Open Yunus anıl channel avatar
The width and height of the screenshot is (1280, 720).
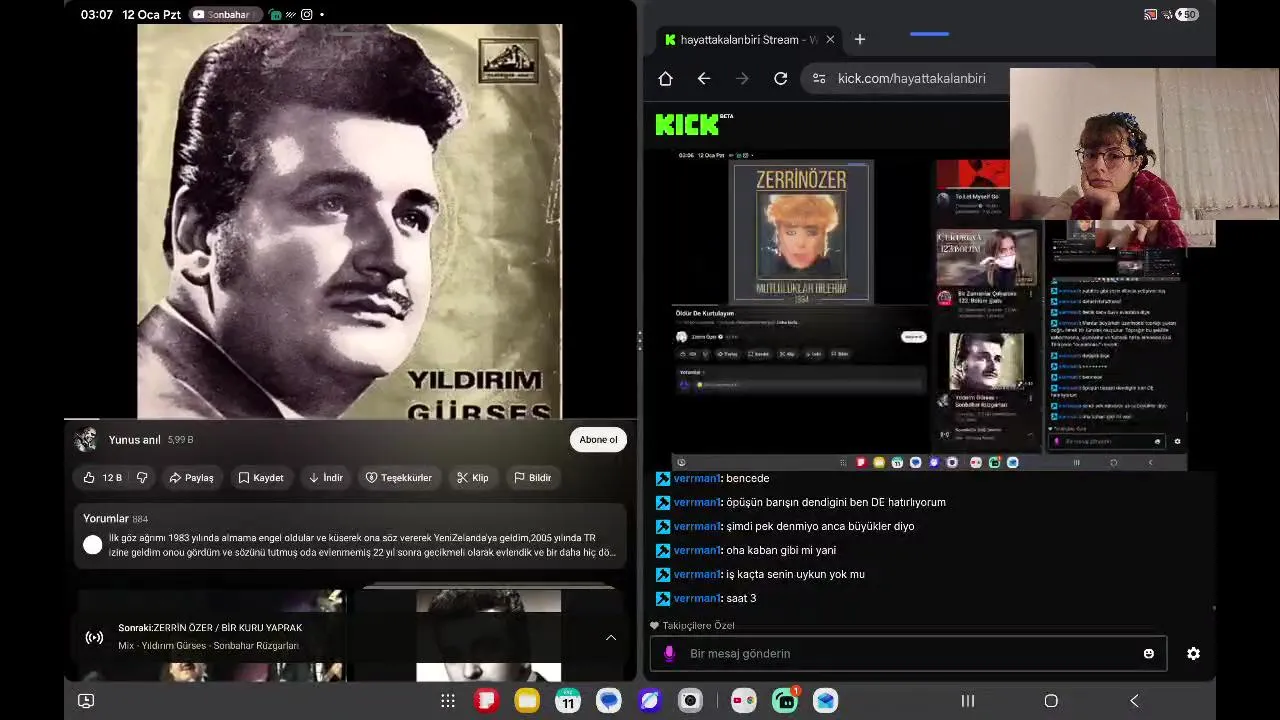(86, 440)
